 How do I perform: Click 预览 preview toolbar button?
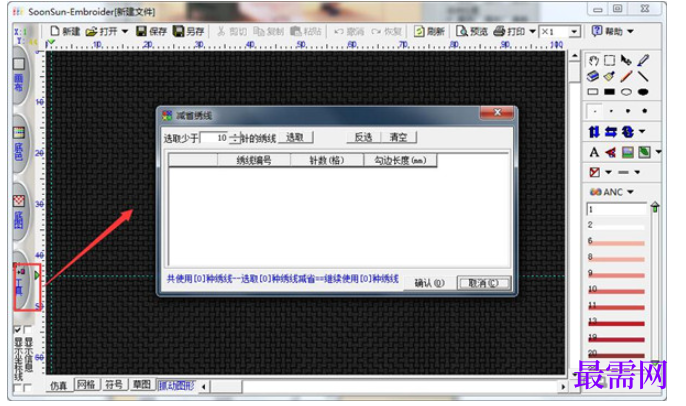472,31
